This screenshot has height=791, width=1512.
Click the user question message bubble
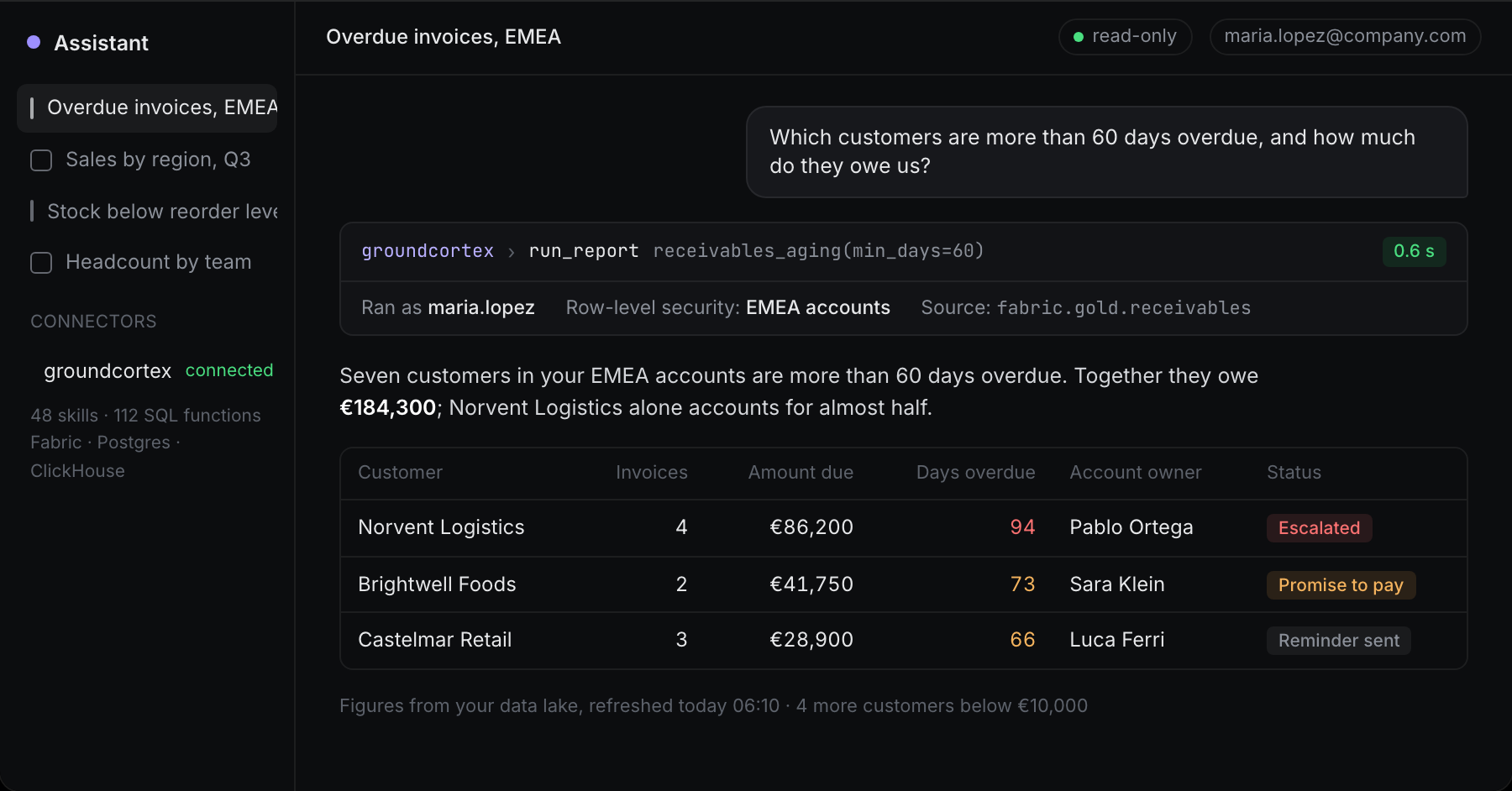click(1106, 152)
